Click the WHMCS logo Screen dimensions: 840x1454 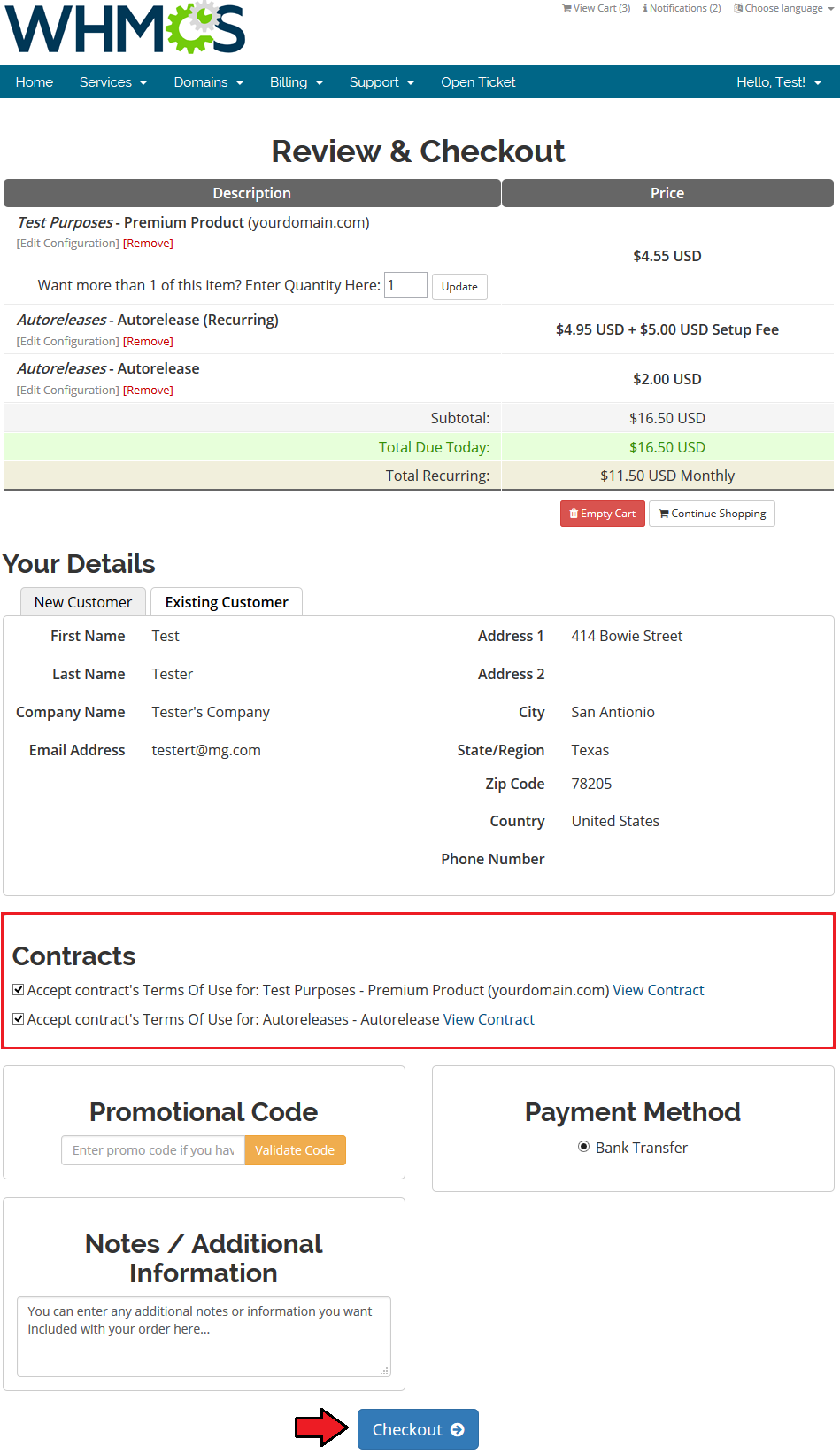[126, 28]
